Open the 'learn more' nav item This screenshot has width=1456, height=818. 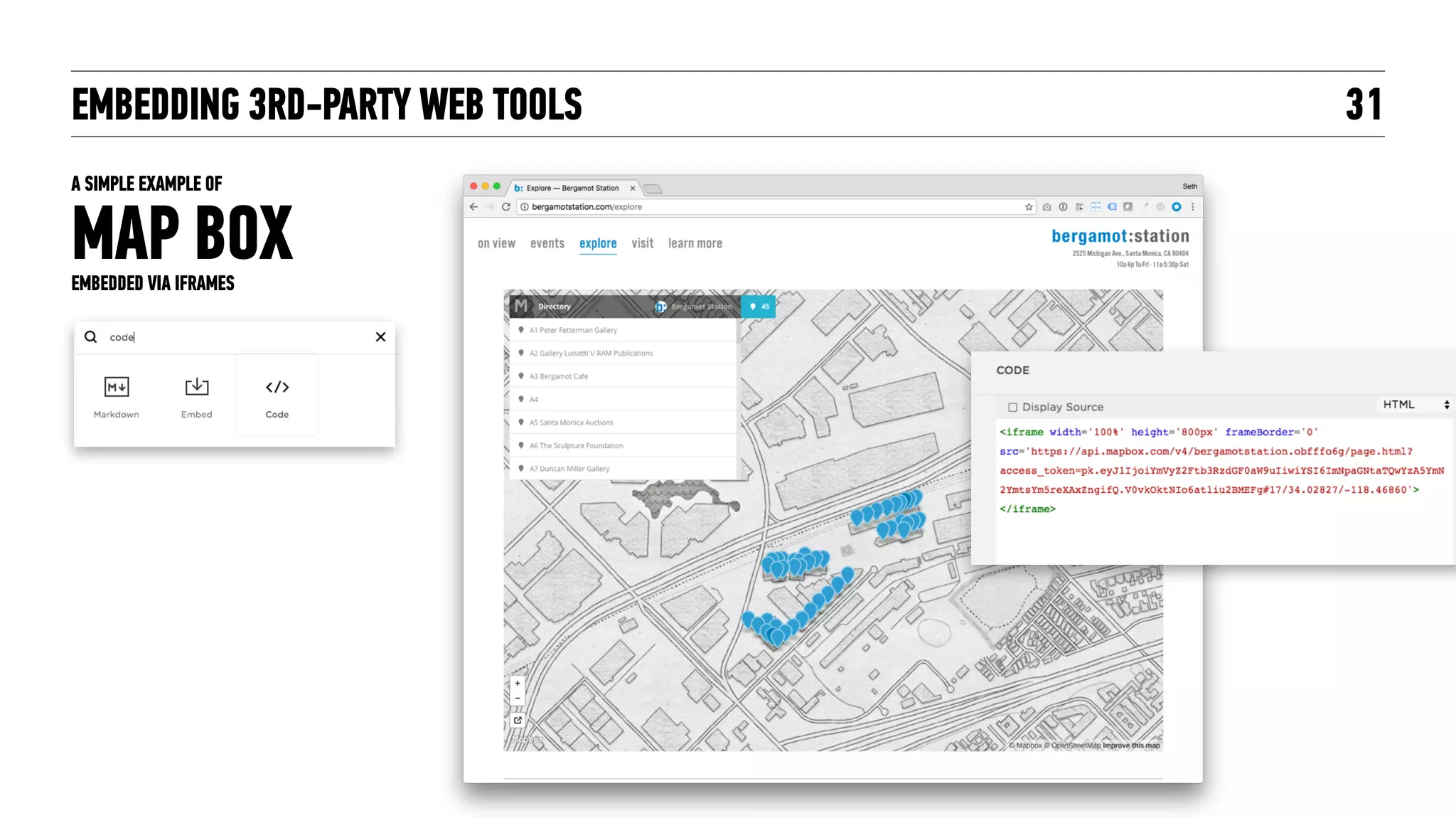[695, 243]
